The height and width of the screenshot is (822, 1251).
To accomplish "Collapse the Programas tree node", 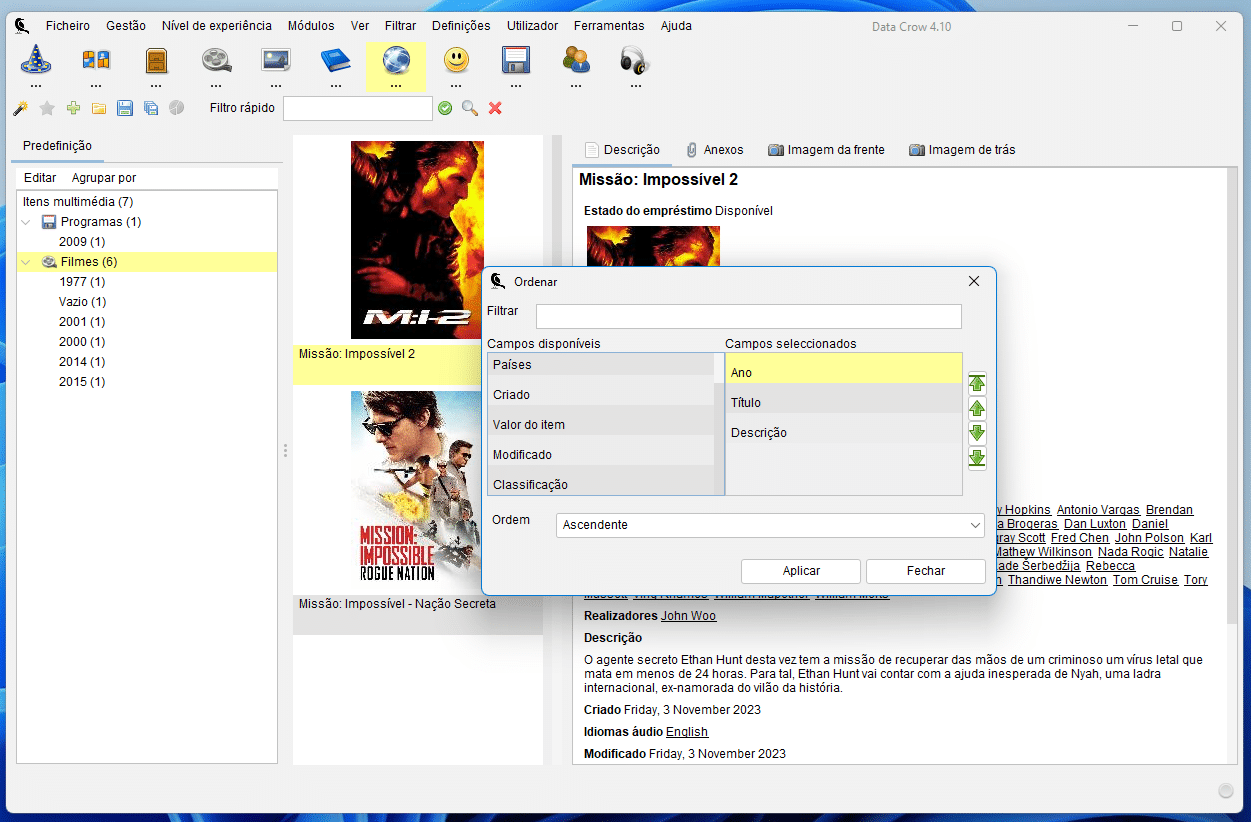I will 27,222.
